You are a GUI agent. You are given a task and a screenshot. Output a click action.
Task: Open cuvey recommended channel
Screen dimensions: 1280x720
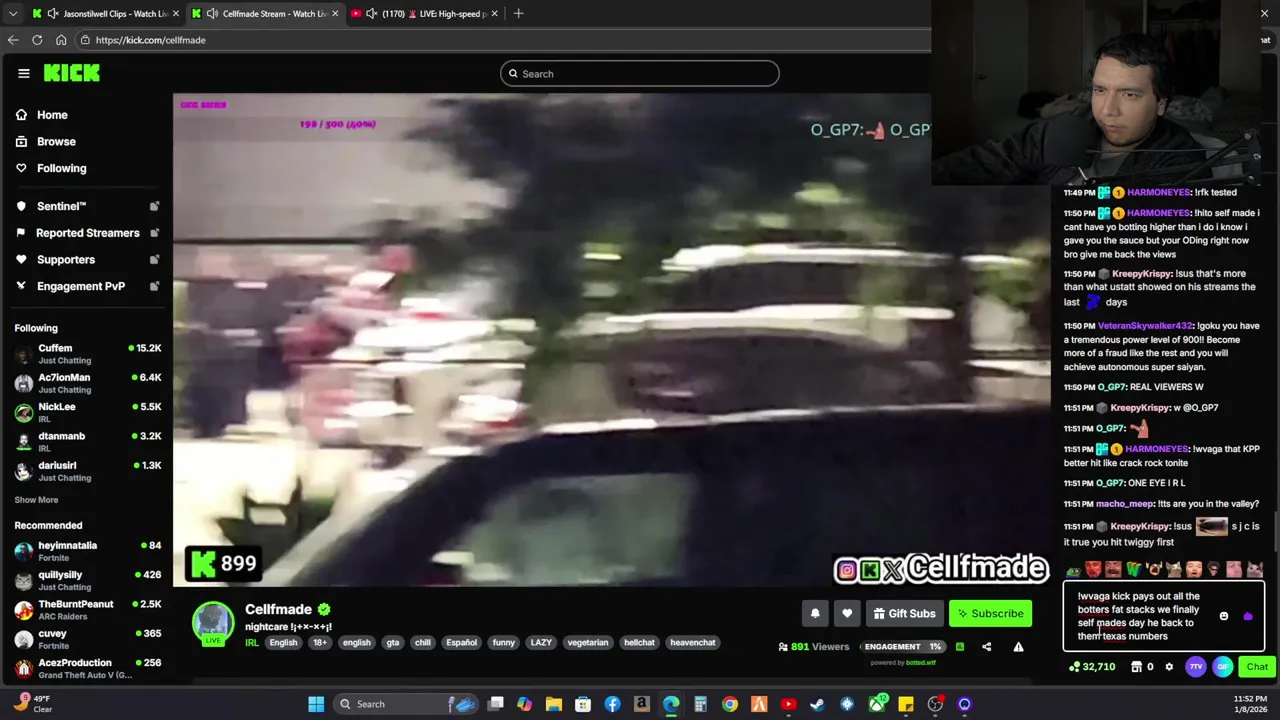click(87, 639)
